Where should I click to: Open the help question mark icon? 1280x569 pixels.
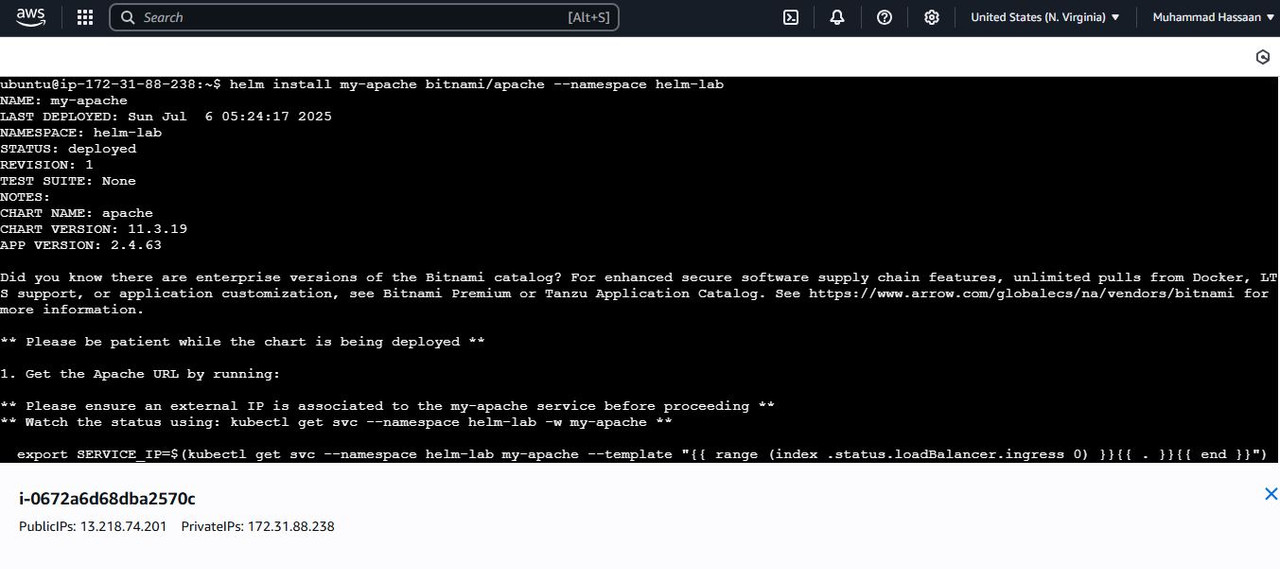click(884, 17)
